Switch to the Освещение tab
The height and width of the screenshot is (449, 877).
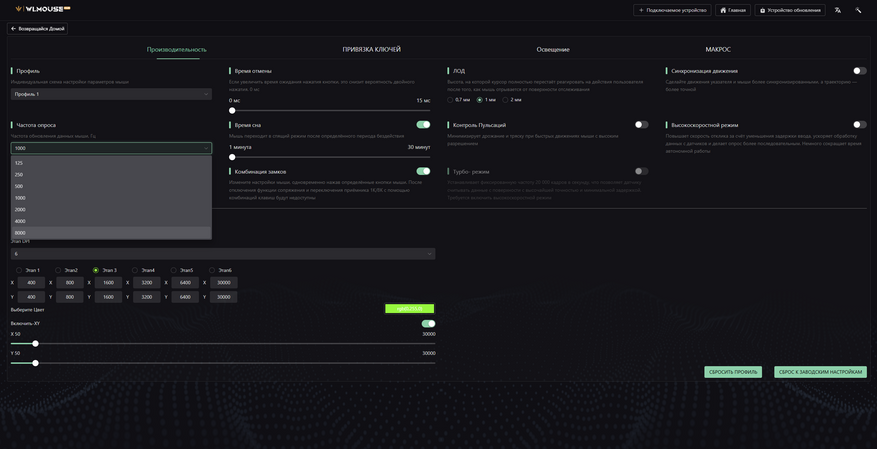tap(553, 49)
